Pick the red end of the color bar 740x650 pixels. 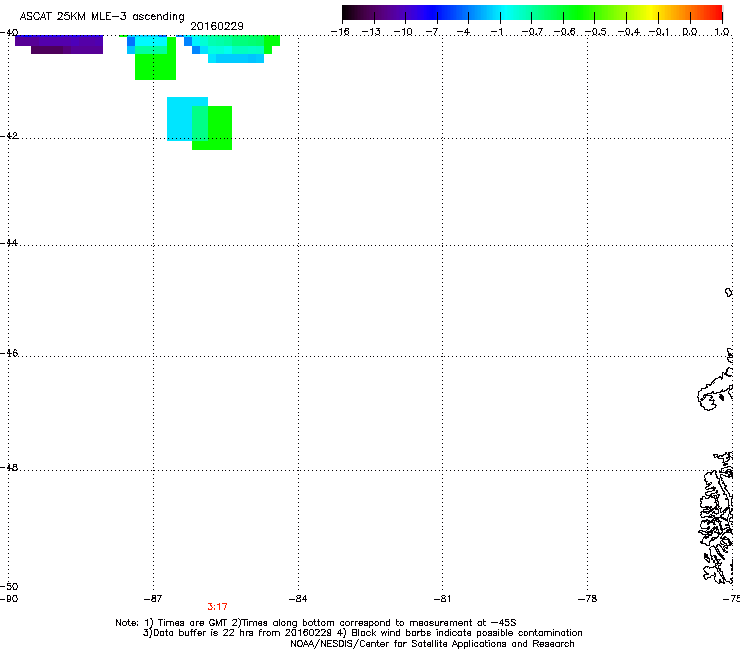[713, 12]
